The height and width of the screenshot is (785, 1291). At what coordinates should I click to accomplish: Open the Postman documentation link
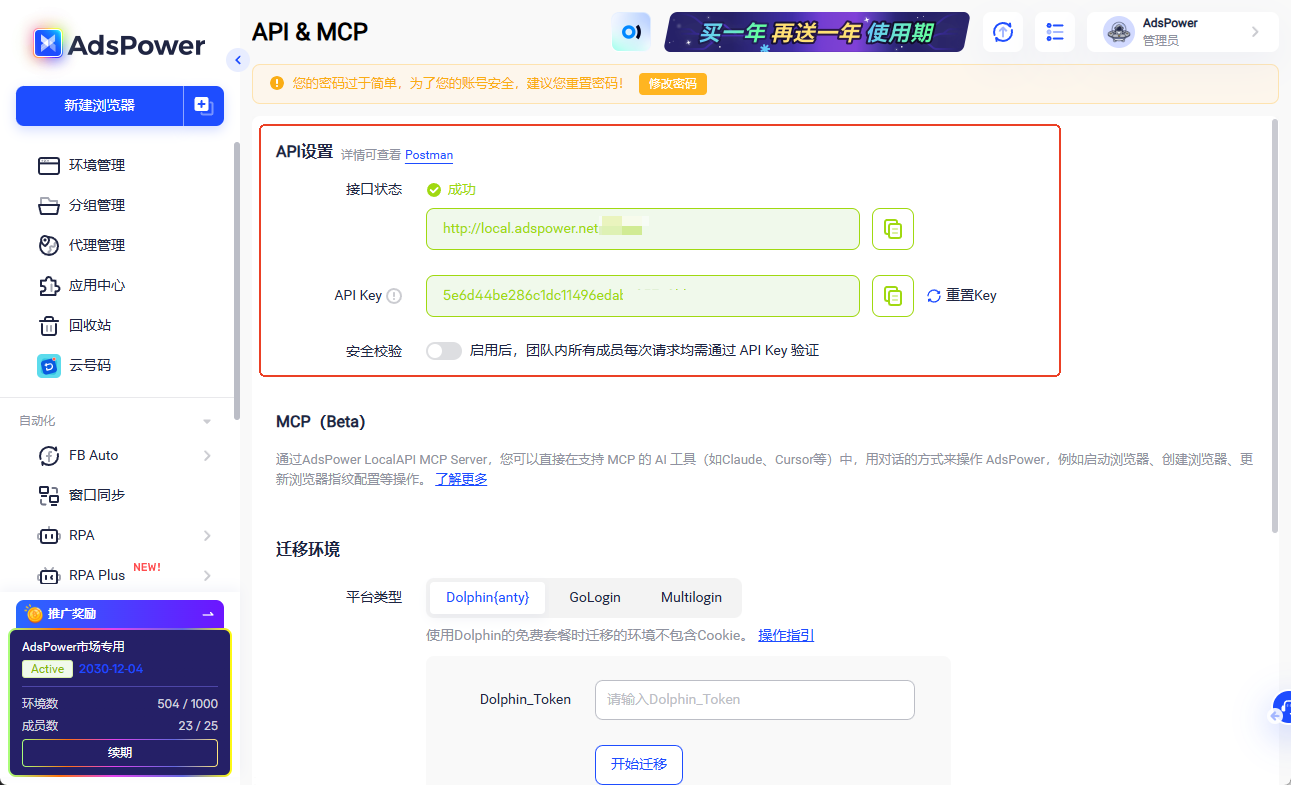429,155
